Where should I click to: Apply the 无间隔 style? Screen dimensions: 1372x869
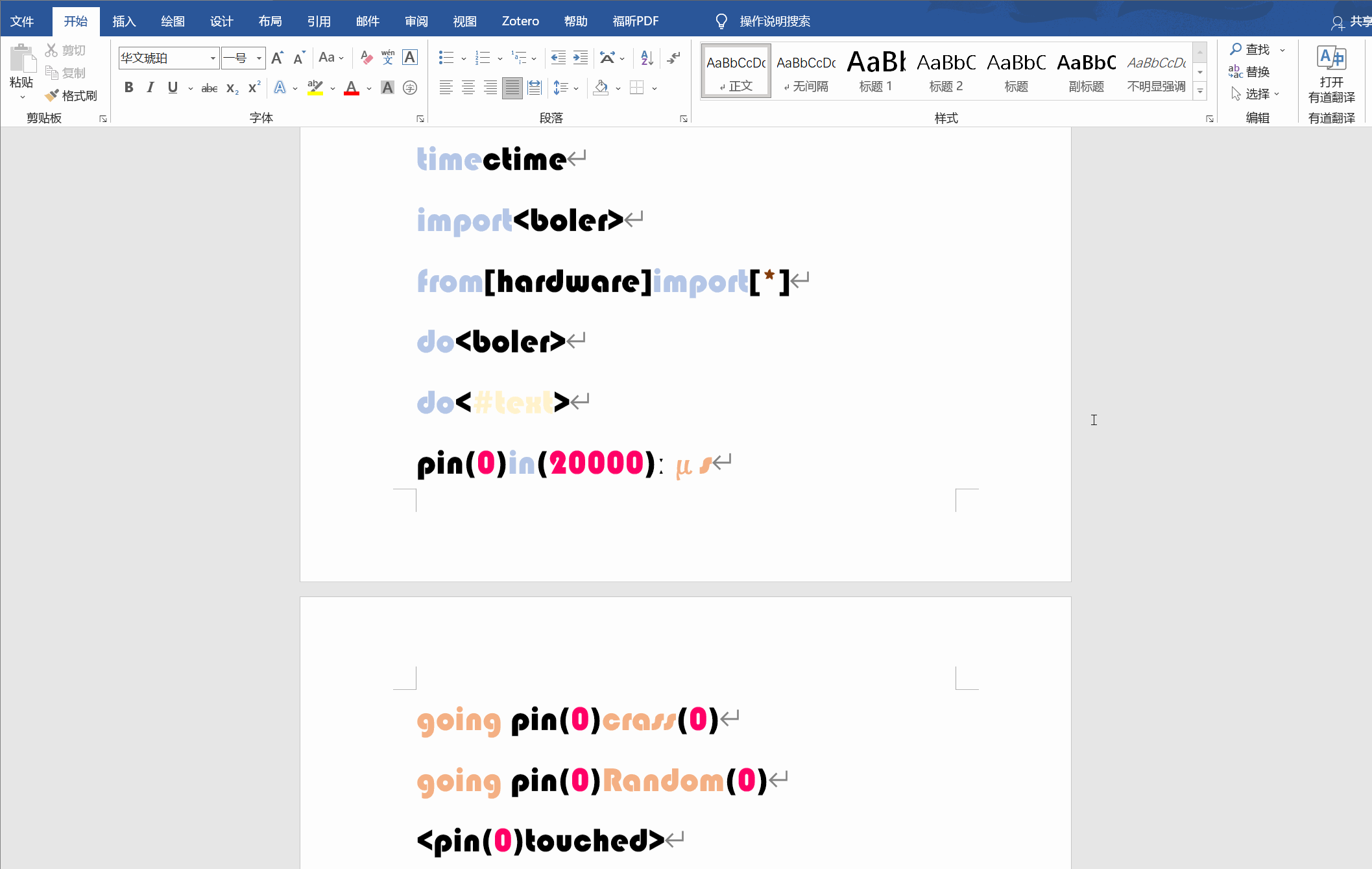(x=806, y=71)
